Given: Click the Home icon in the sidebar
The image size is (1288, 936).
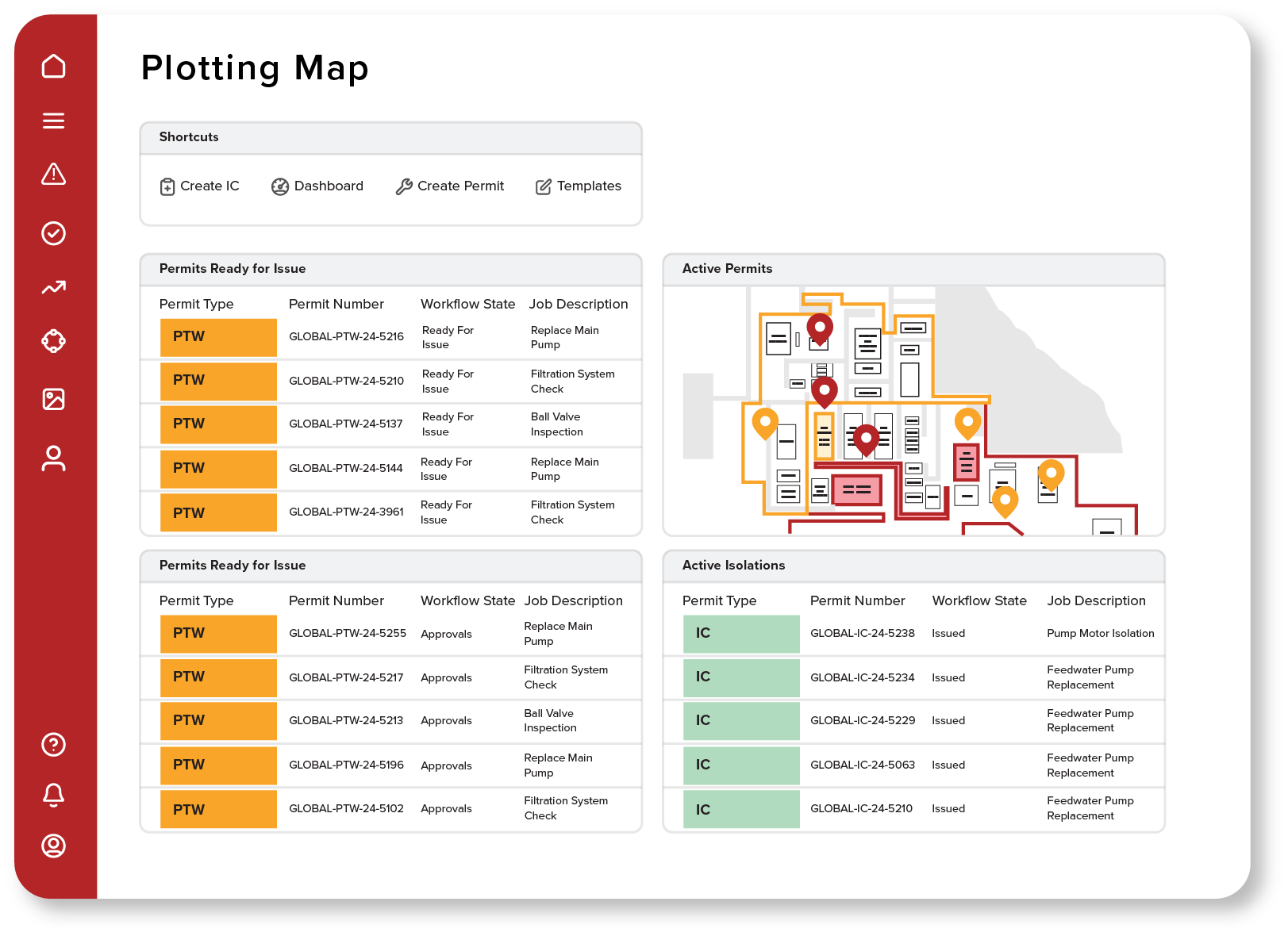Looking at the screenshot, I should (x=53, y=67).
